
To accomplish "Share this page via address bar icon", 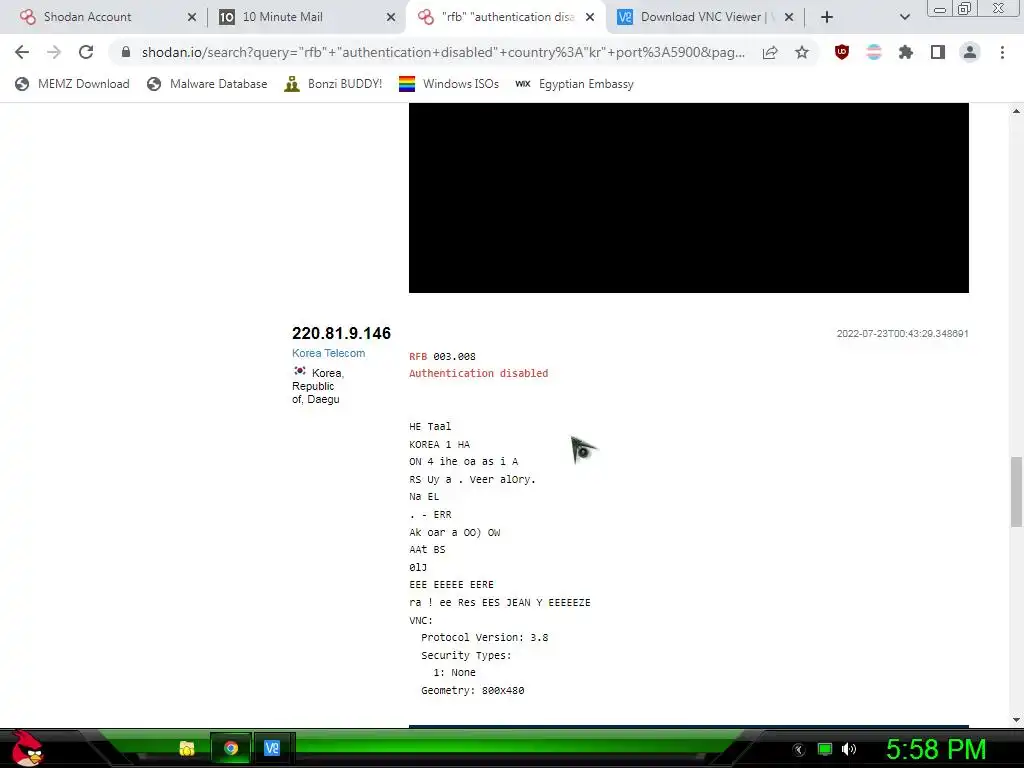I will point(770,52).
